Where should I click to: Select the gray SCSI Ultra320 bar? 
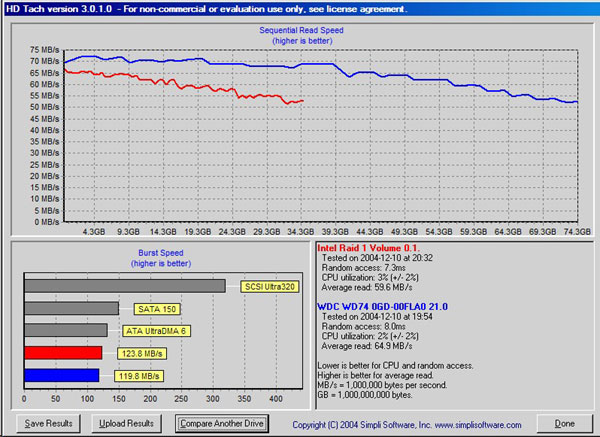[125, 286]
